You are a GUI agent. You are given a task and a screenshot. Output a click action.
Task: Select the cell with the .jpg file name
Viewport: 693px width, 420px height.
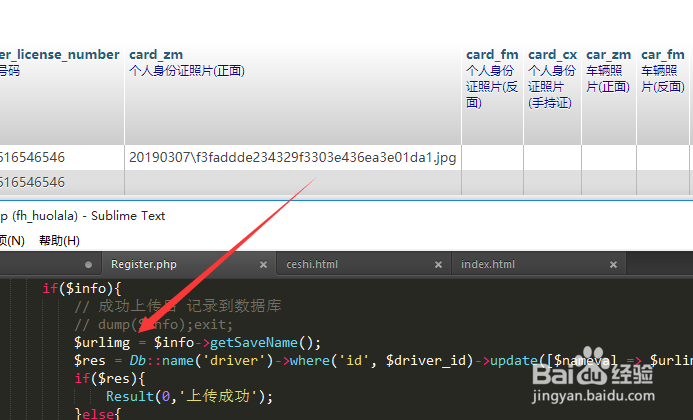(293, 157)
